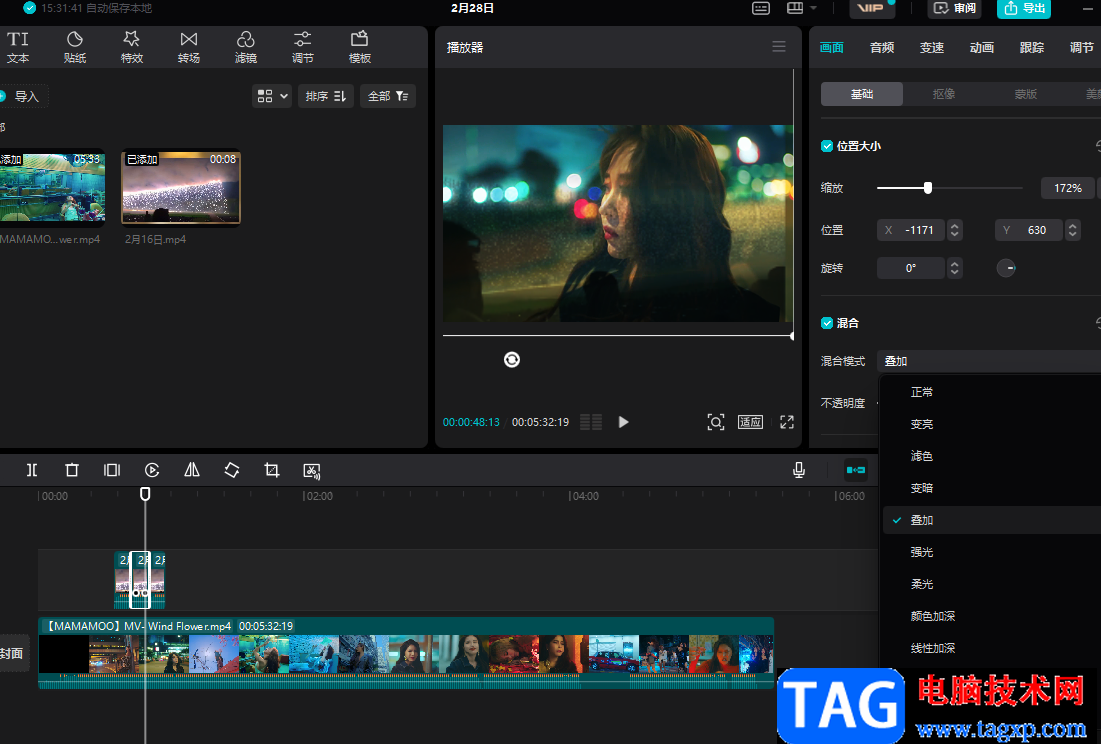Image resolution: width=1101 pixels, height=744 pixels.
Task: Click the 导出 export button
Action: [x=1024, y=8]
